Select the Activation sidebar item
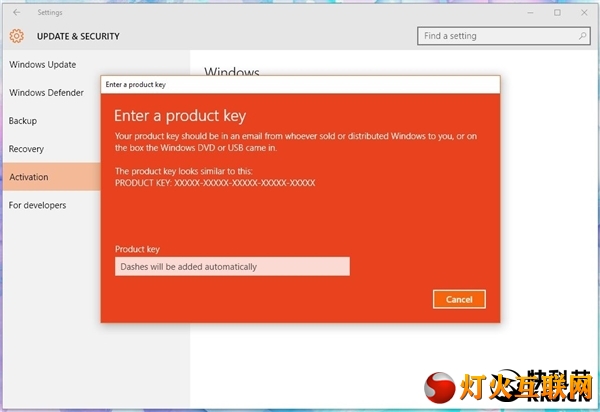600x412 pixels. coord(52,177)
